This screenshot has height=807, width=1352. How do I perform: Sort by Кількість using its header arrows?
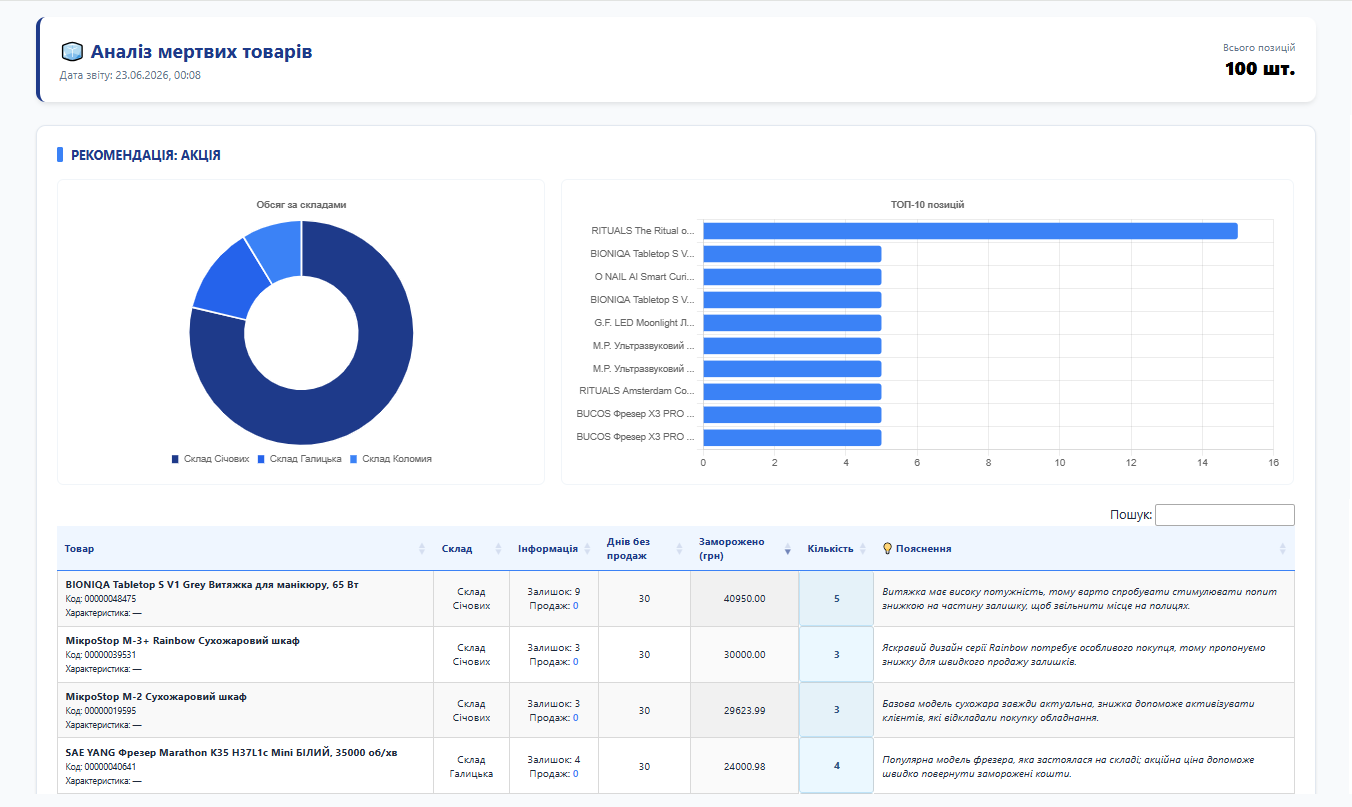click(x=862, y=549)
